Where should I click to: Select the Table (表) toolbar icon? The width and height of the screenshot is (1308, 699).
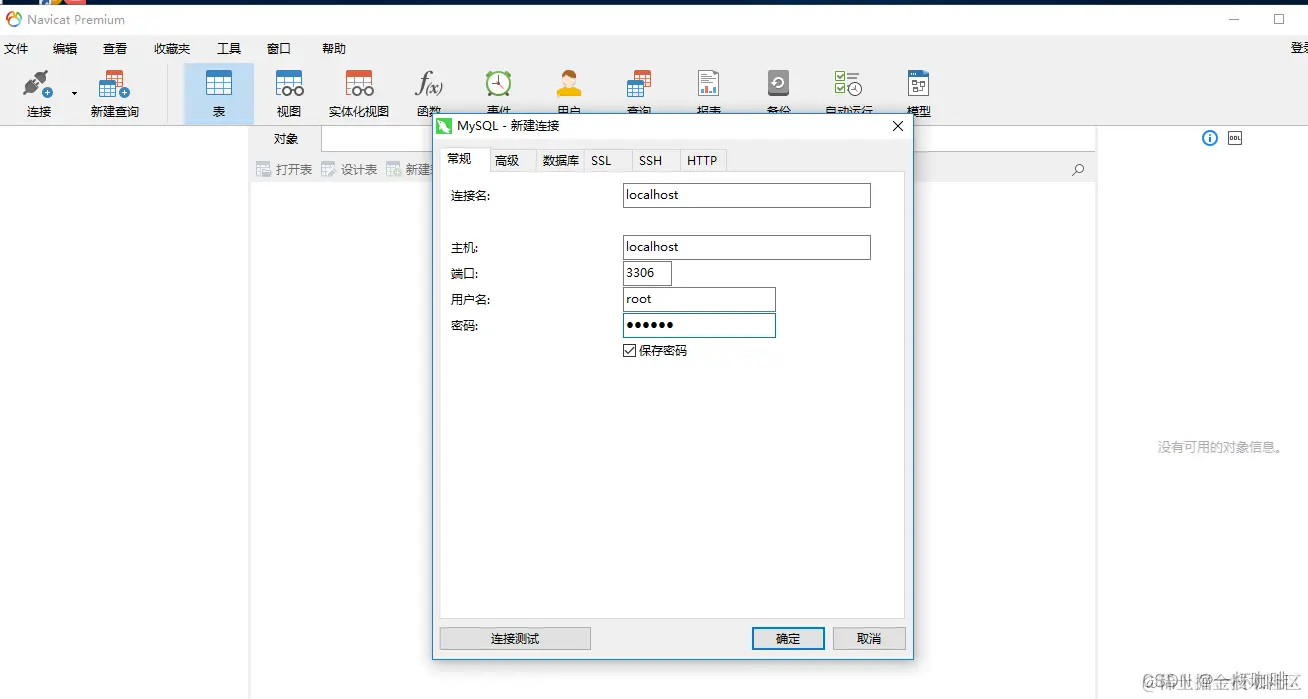219,94
